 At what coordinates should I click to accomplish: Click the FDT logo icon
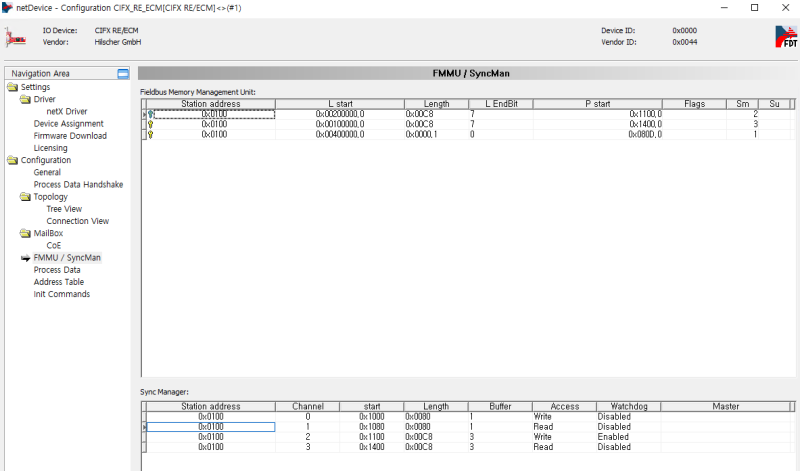(786, 37)
